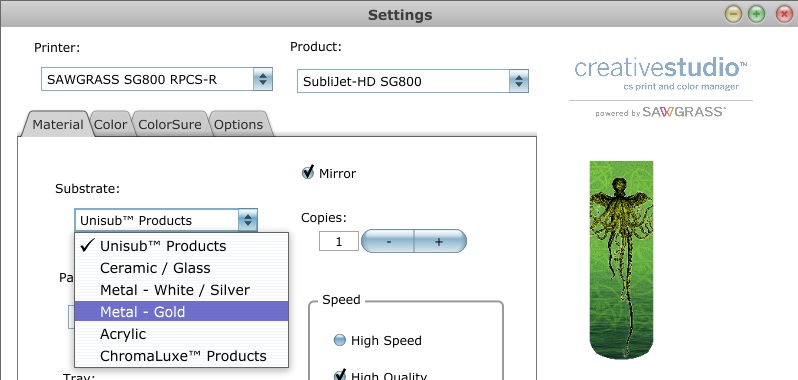This screenshot has width=798, height=380.
Task: Select Metal - Gold substrate
Action: point(182,312)
